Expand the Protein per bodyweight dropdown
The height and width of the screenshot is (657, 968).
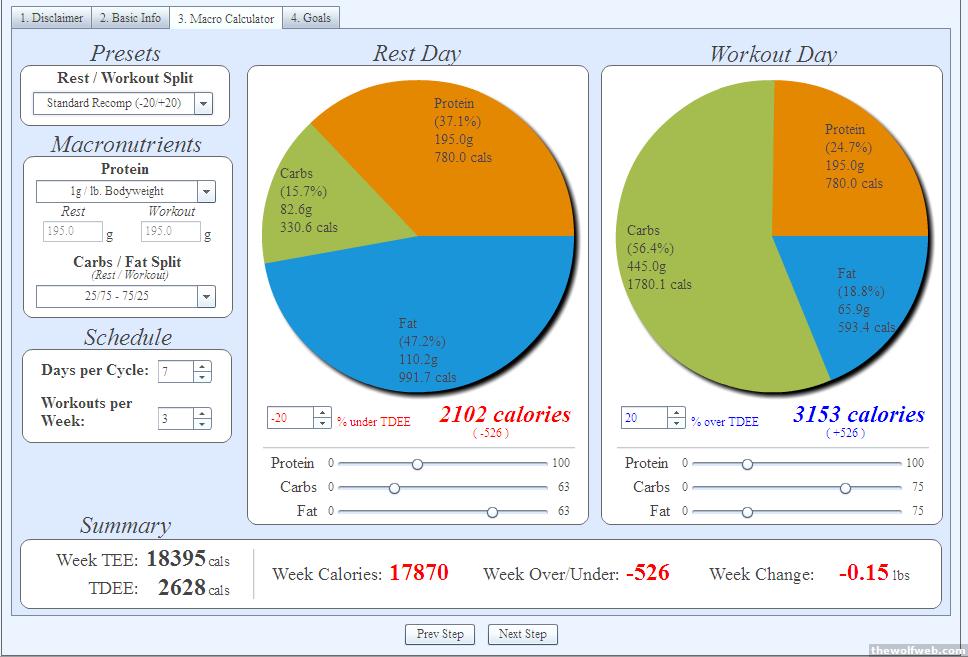coord(206,191)
